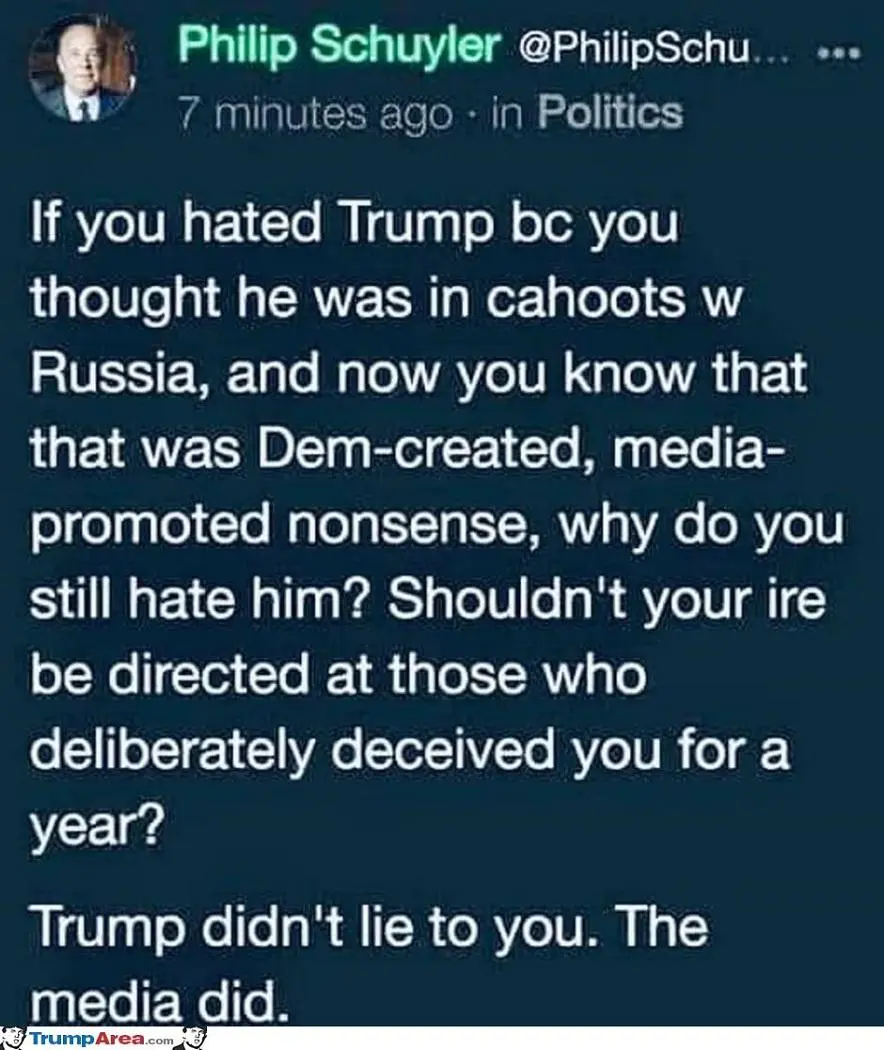Click the sentence "Trump didn't lie to you."
This screenshot has height=1050, width=884.
[x=303, y=927]
